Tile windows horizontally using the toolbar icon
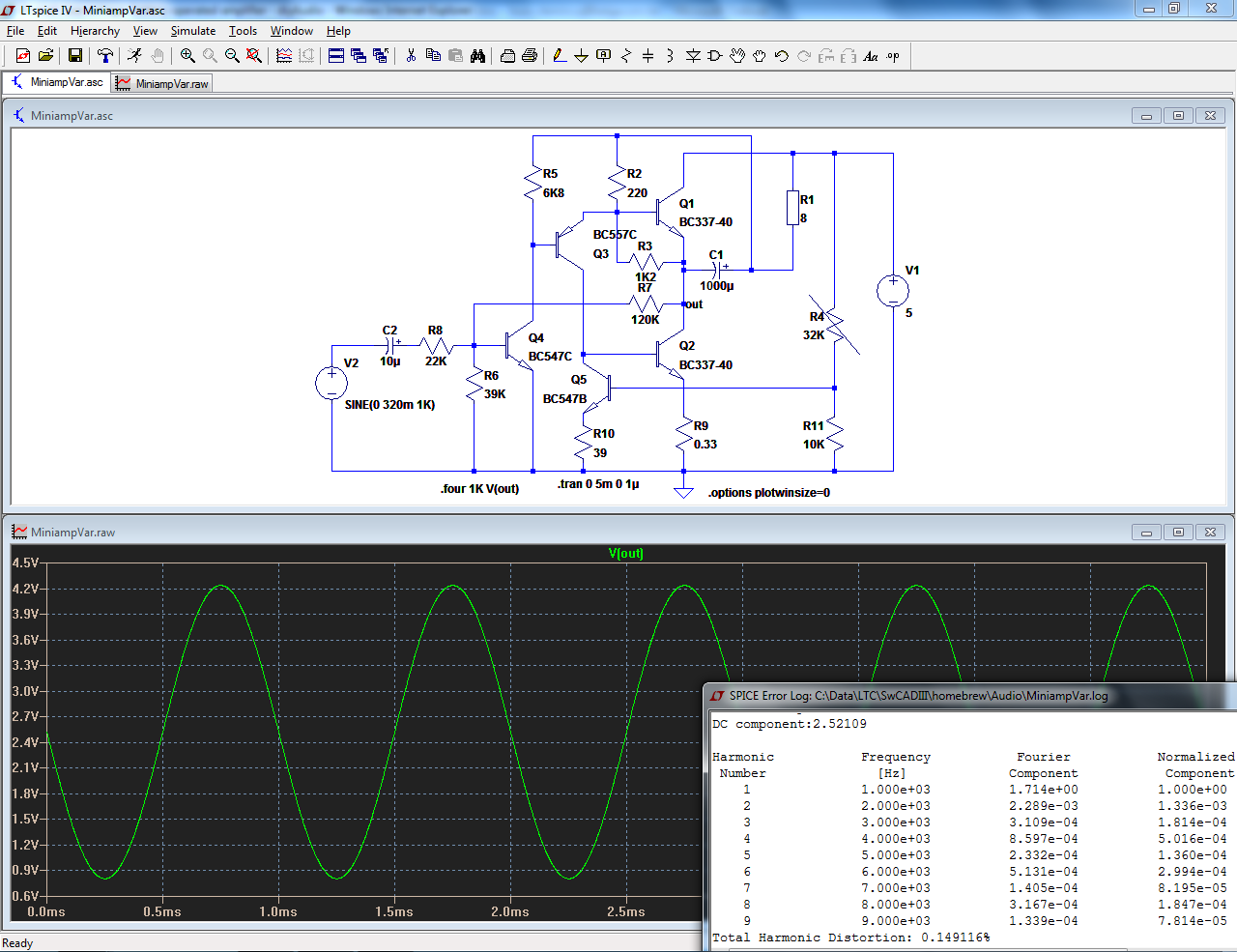Screen dimensions: 1237x952 336,56
